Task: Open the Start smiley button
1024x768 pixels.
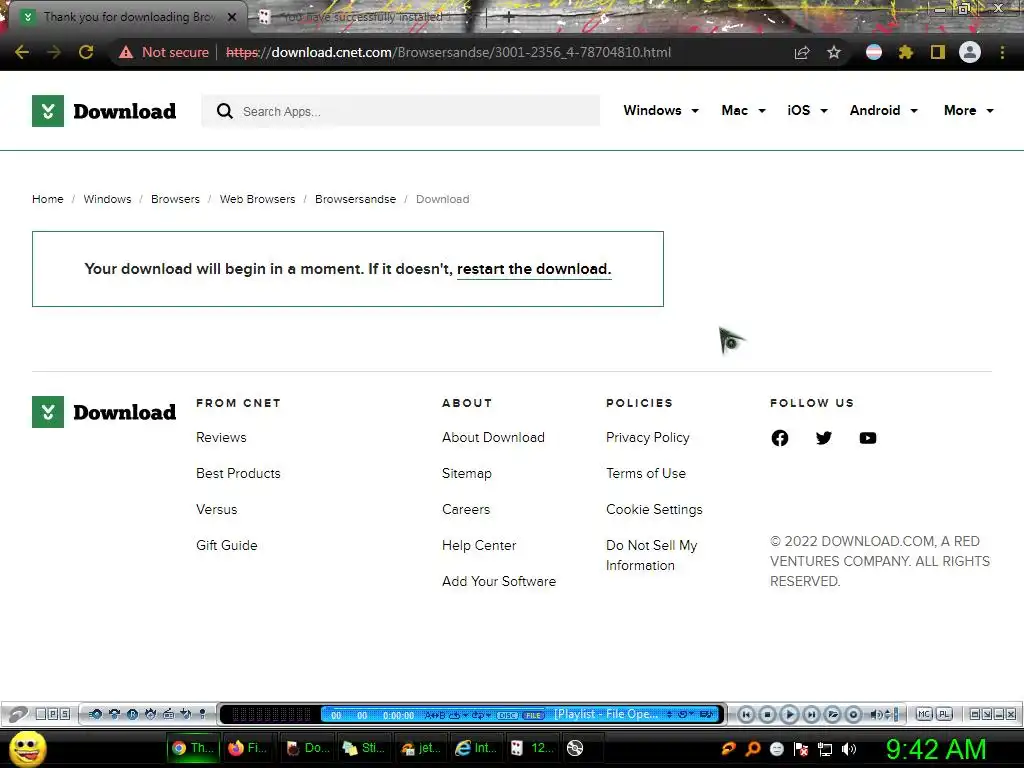Action: 27,748
